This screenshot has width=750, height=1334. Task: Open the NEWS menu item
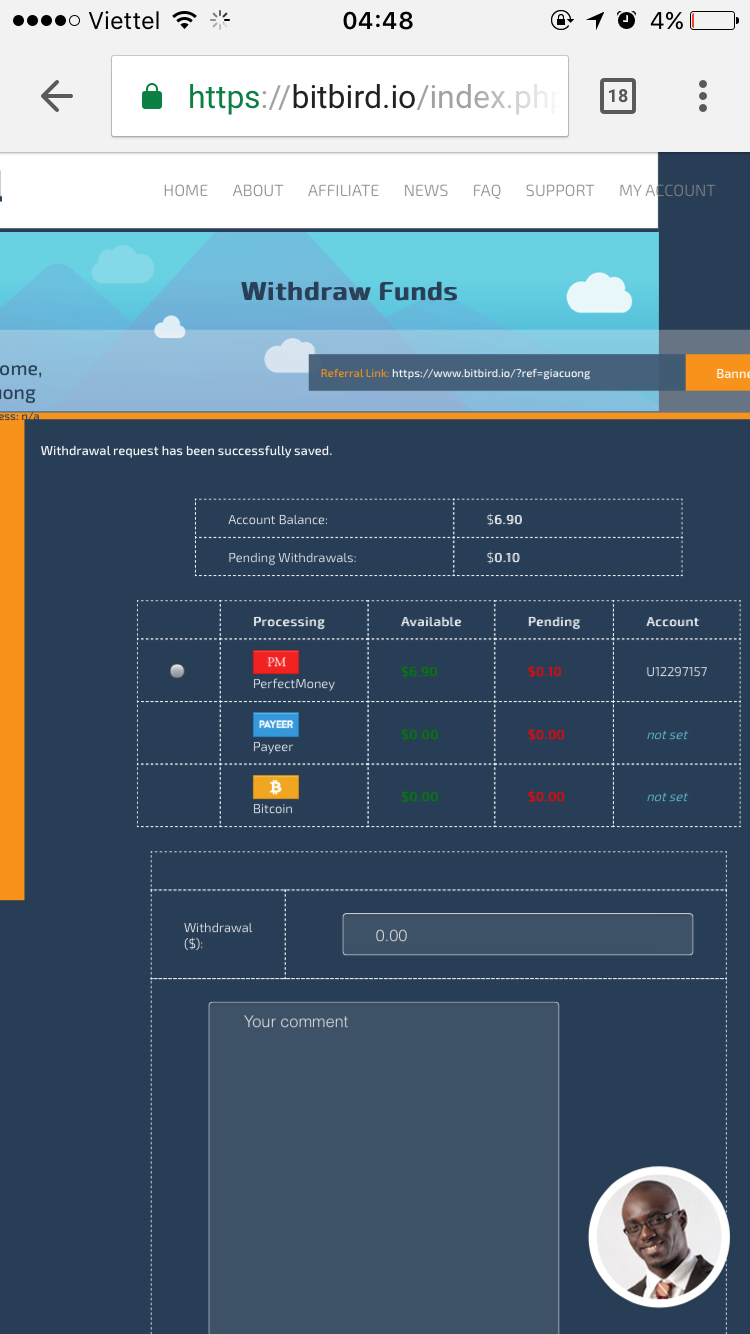click(426, 190)
